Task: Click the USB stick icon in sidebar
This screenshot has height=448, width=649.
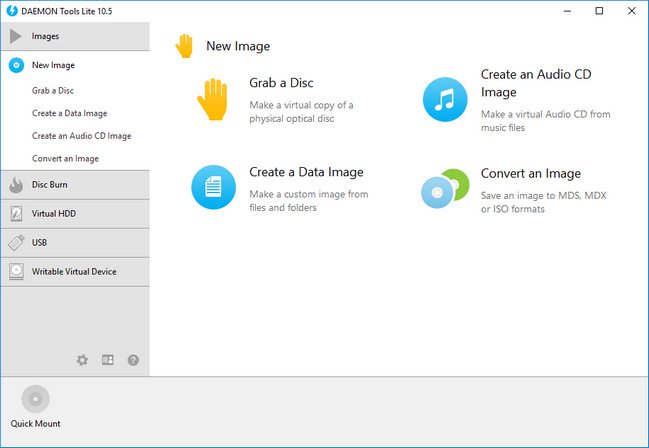Action: (16, 243)
